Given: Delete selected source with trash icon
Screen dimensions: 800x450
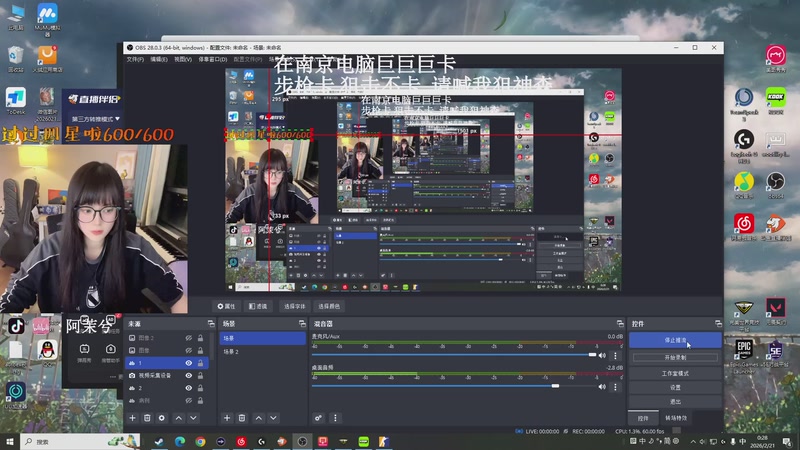Looking at the screenshot, I should coord(147,418).
